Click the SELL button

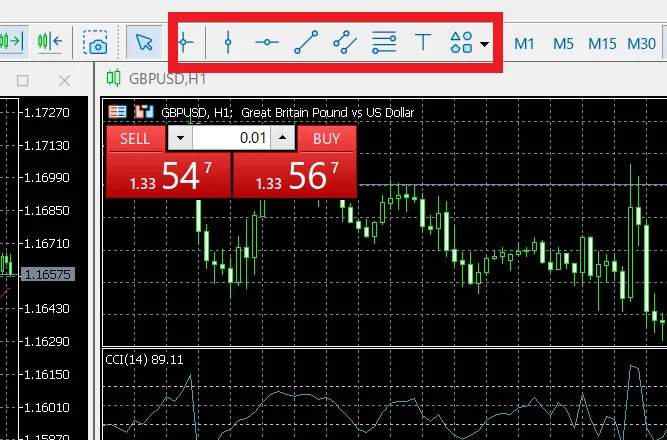(135, 138)
